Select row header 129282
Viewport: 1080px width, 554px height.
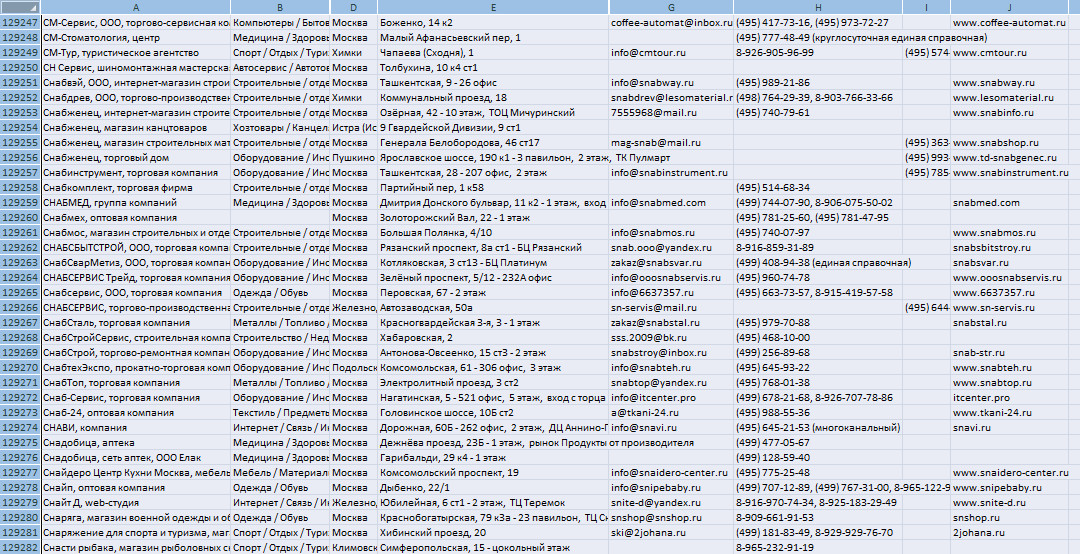click(20, 547)
